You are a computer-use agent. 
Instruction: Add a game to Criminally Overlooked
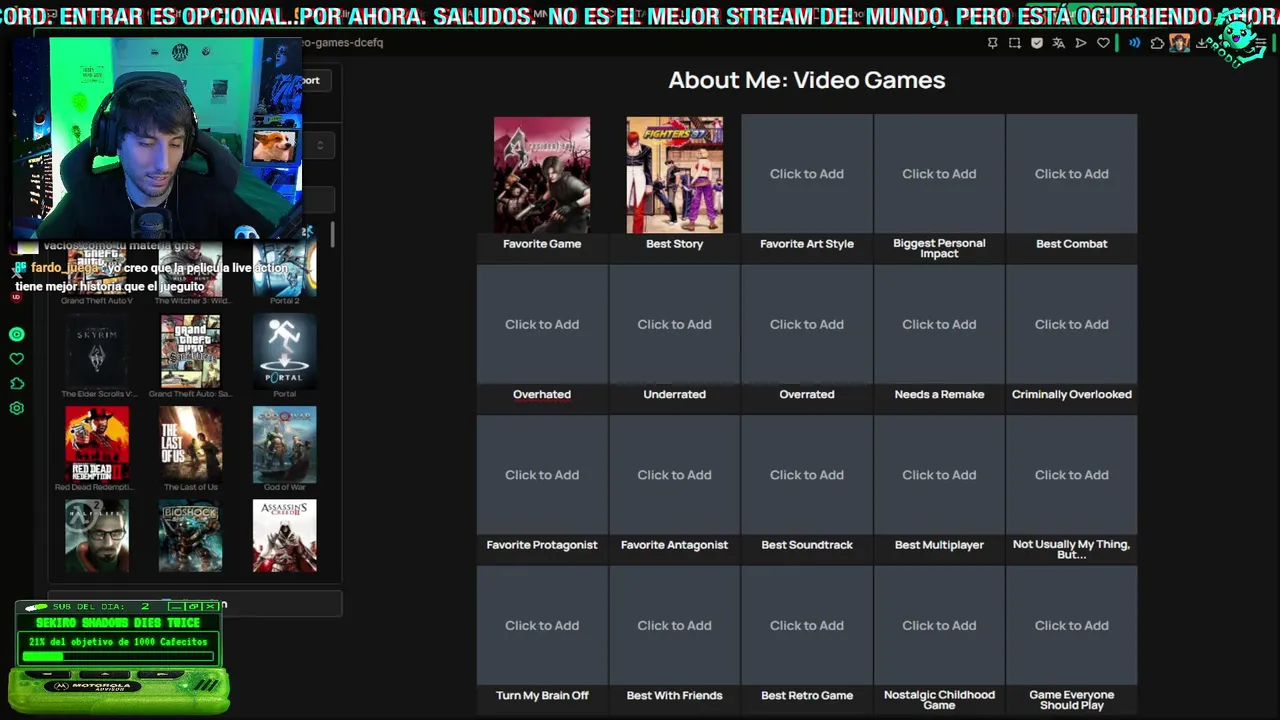pyautogui.click(x=1071, y=324)
